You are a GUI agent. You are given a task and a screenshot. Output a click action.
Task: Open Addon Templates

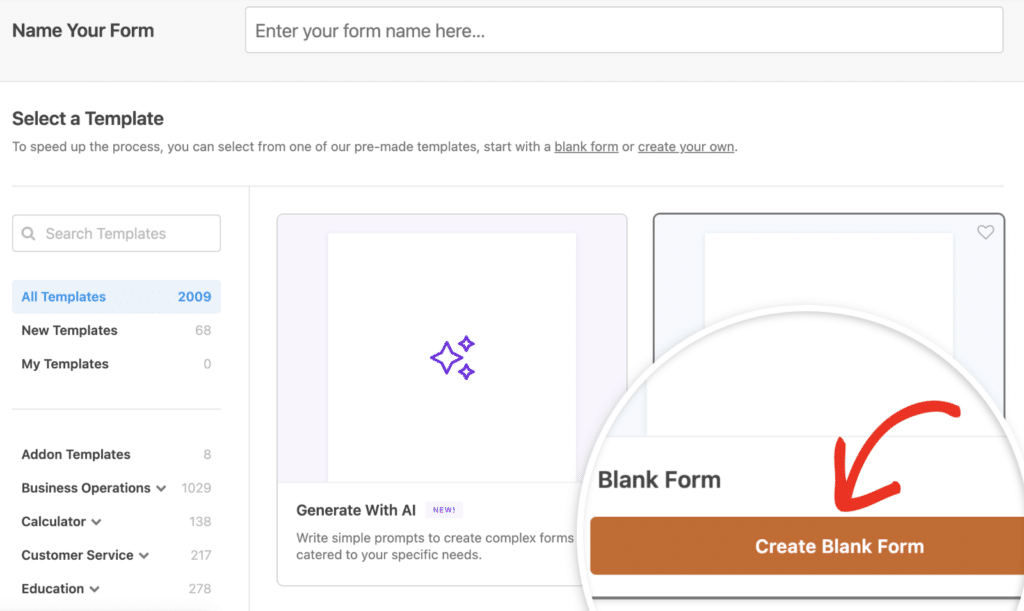(75, 454)
